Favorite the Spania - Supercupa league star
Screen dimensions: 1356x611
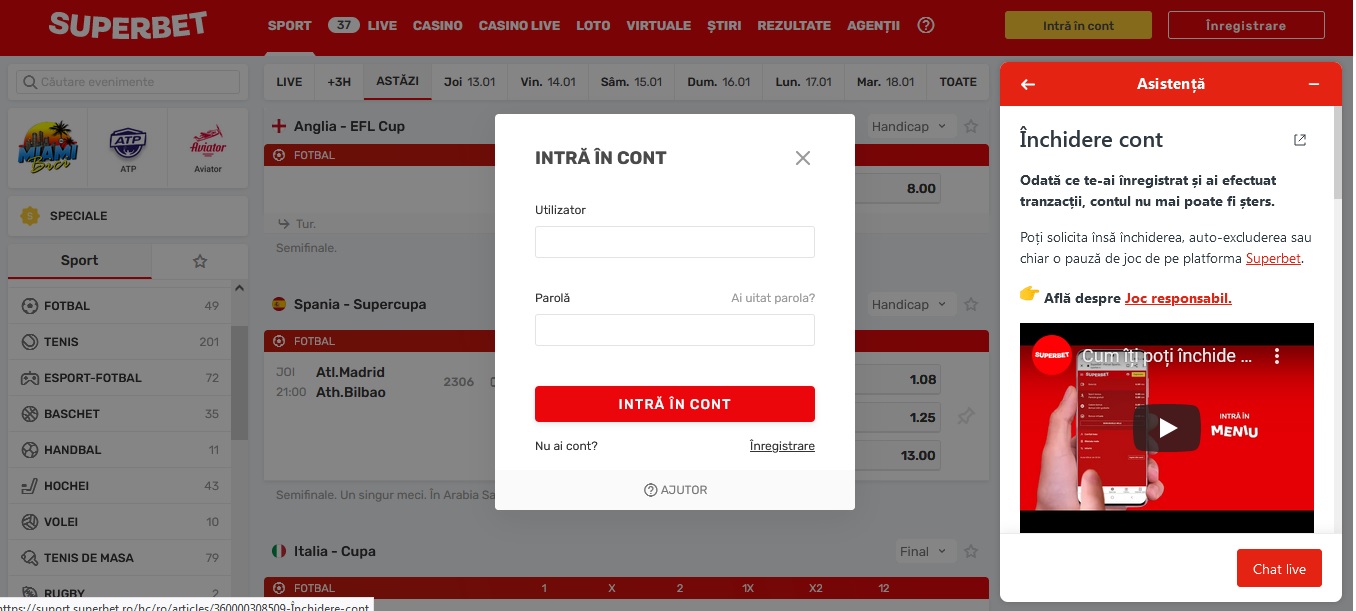(x=969, y=305)
